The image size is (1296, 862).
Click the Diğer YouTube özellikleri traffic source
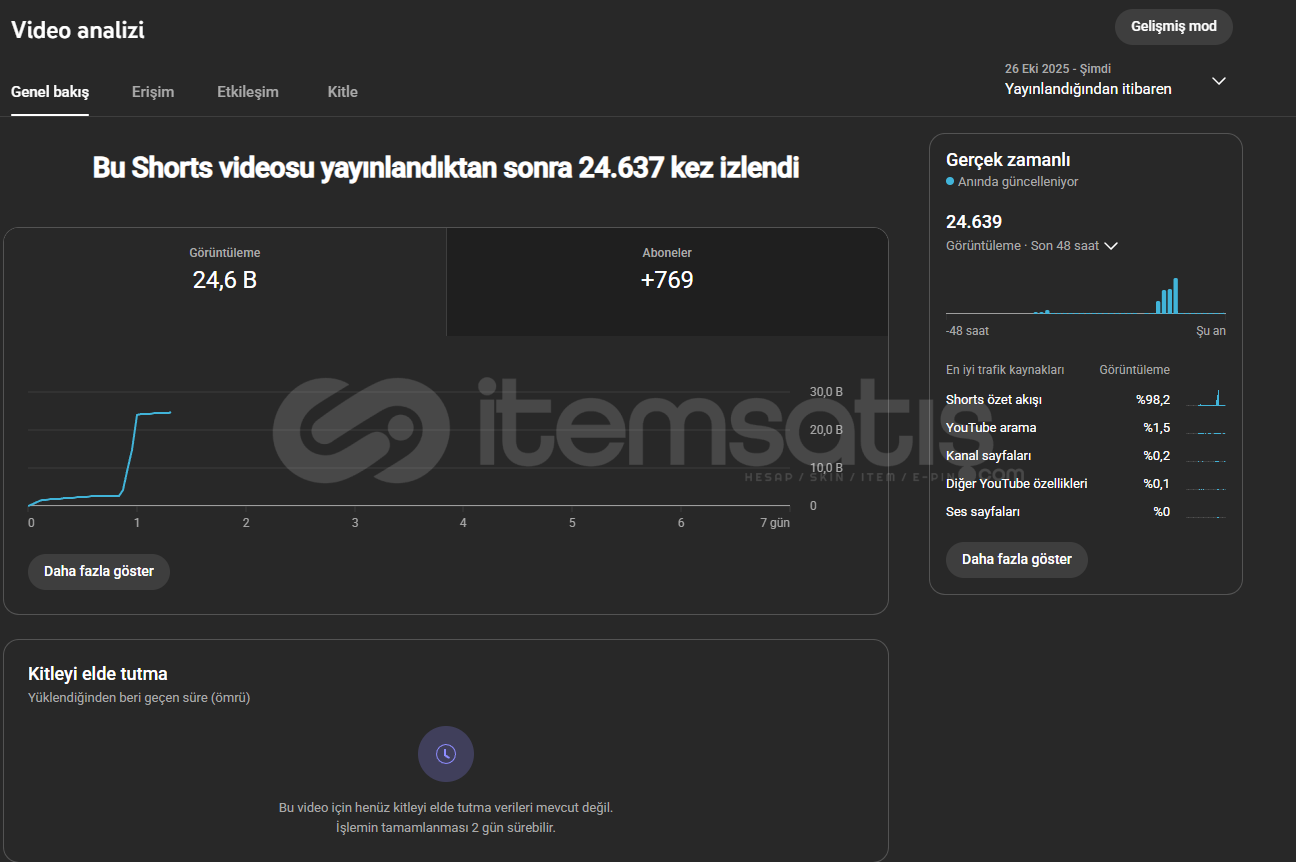point(1016,484)
